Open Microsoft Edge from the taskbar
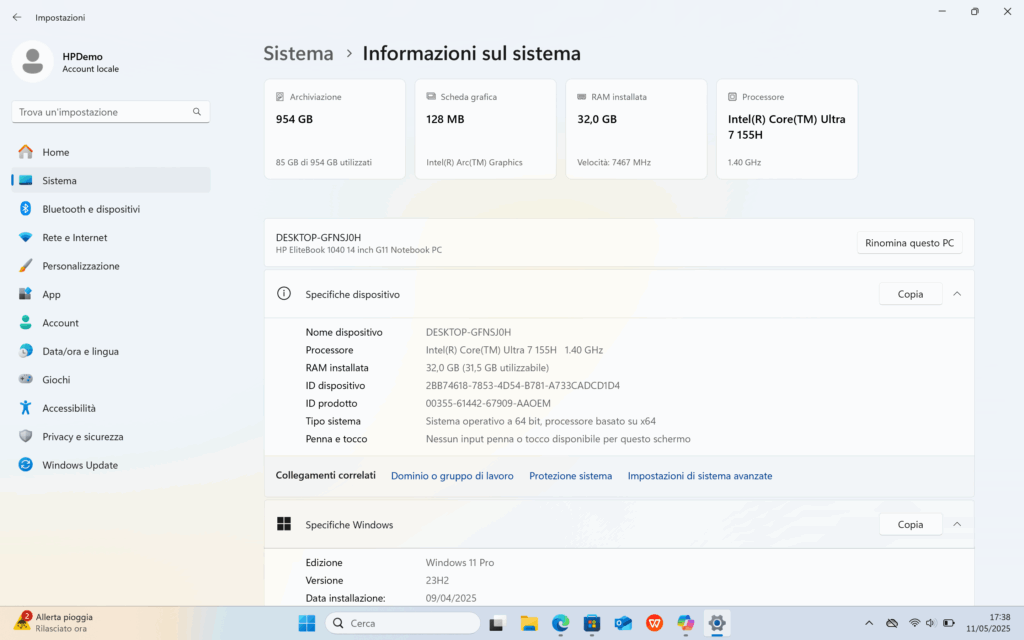The image size is (1024, 640). pyautogui.click(x=560, y=623)
